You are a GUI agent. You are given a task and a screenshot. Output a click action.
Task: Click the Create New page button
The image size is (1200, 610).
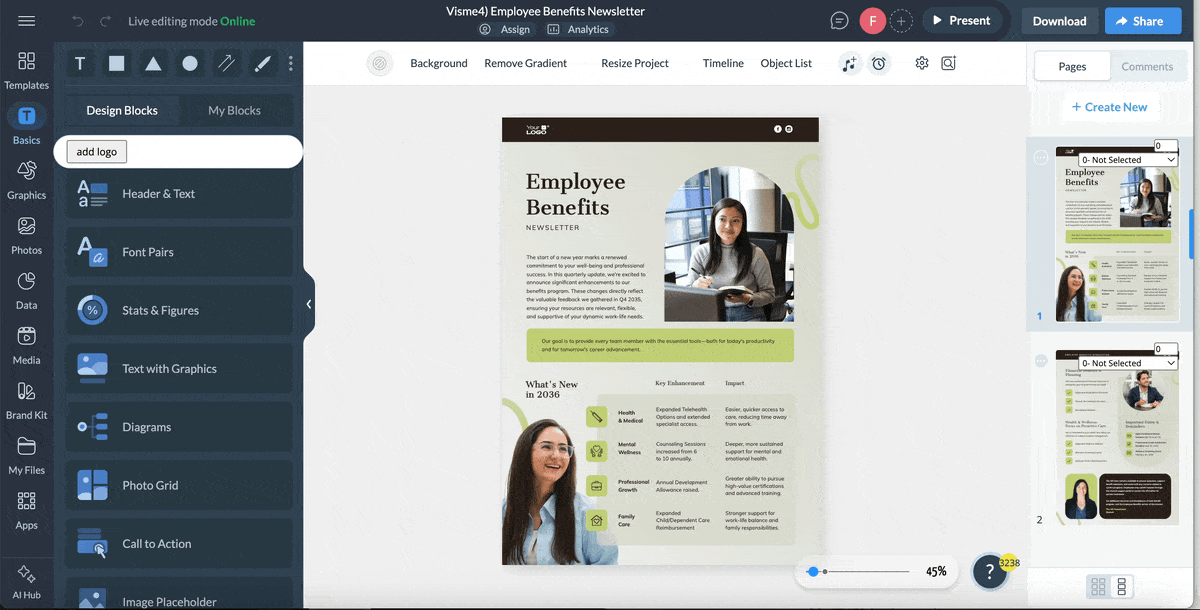click(x=1111, y=107)
